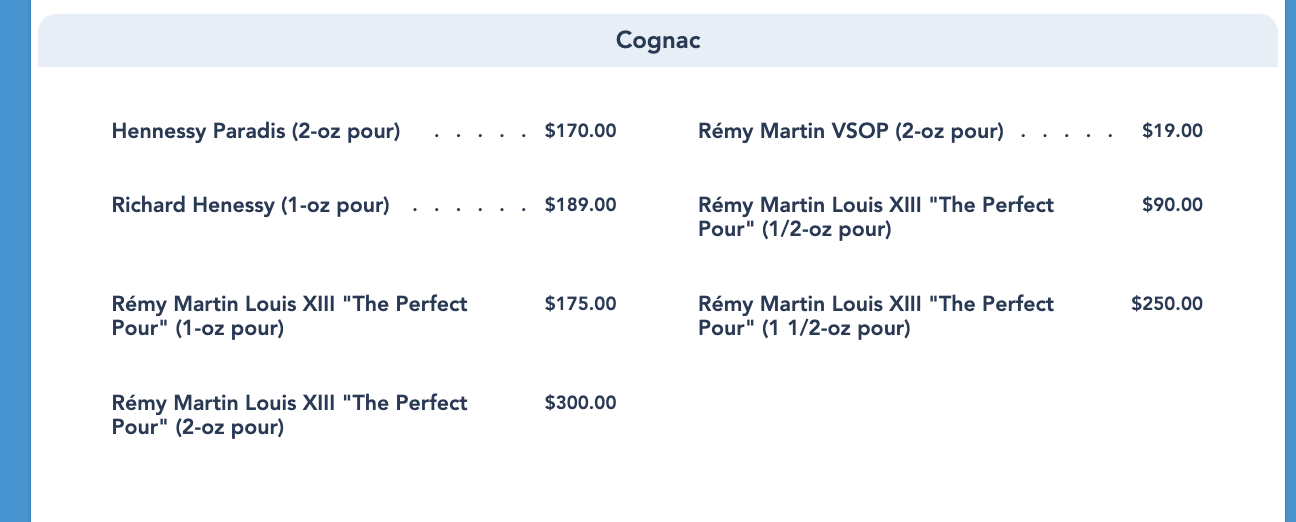Click dotted leader after Rémy Martin VSOP
Viewport: 1296px width, 522px height.
pos(1067,133)
